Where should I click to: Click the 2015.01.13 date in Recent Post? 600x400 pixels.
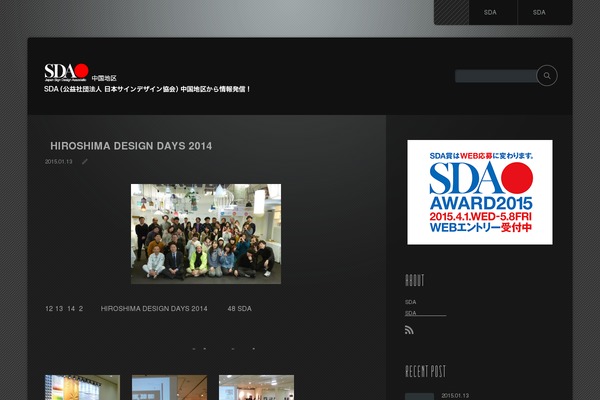point(455,395)
